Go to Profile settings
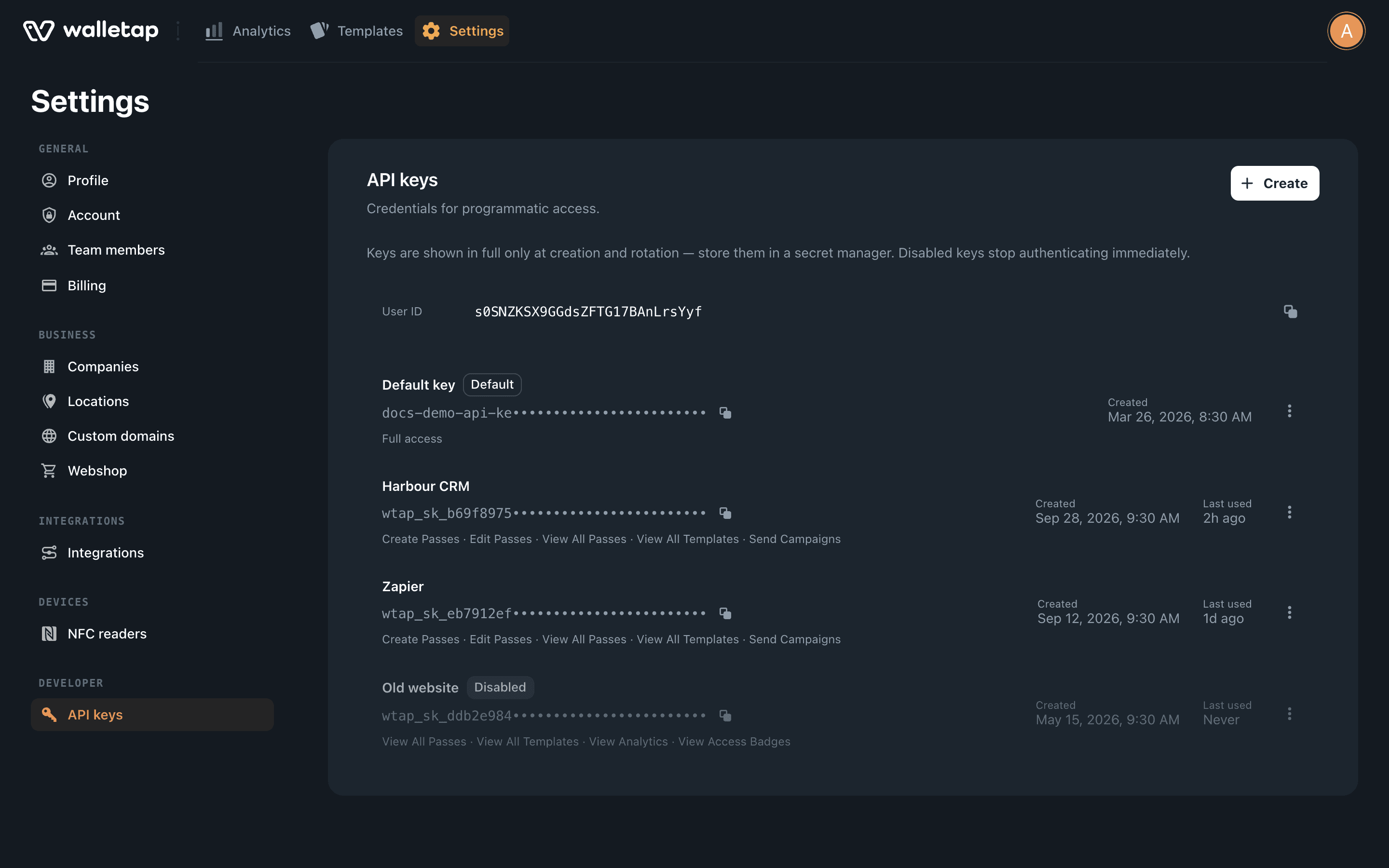Screen dimensions: 1389x868 tap(152, 180)
